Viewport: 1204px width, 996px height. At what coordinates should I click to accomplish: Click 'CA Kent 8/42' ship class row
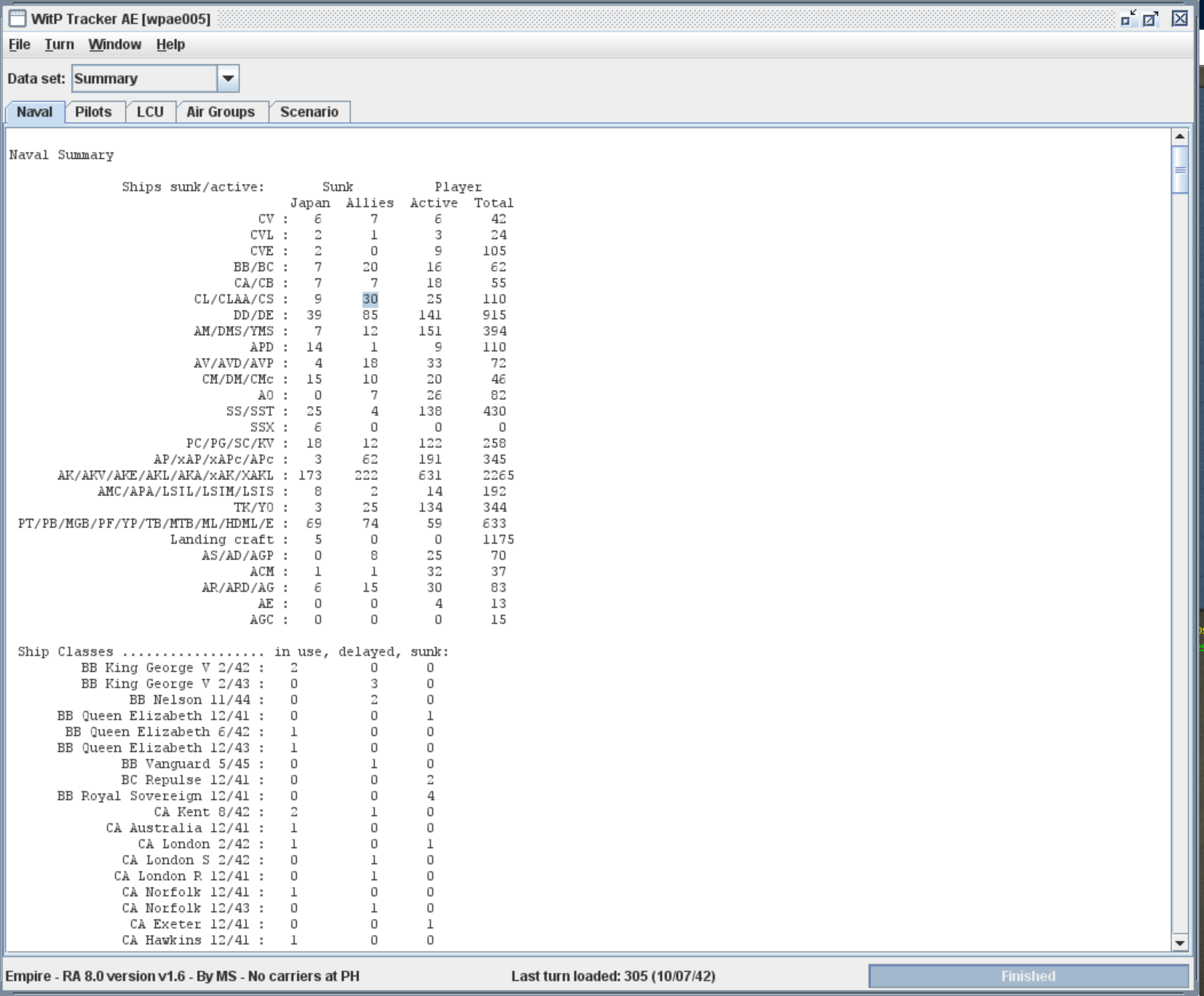(209, 812)
